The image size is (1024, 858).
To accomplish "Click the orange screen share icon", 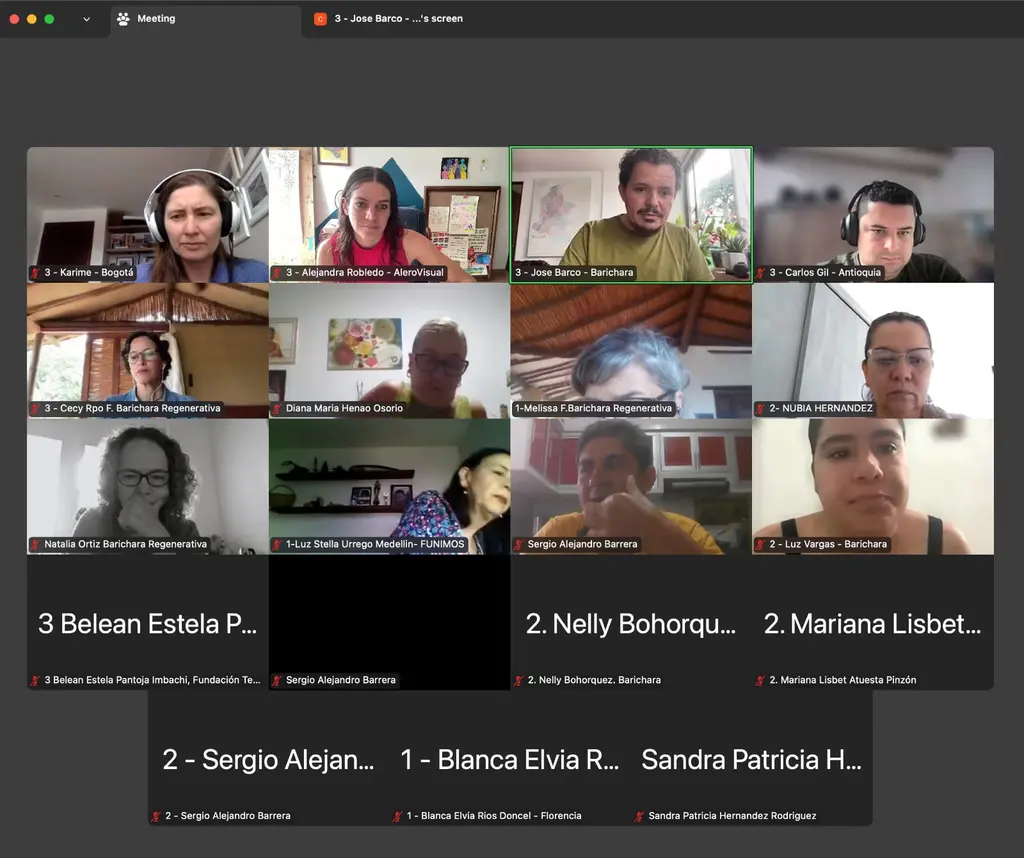I will point(320,19).
